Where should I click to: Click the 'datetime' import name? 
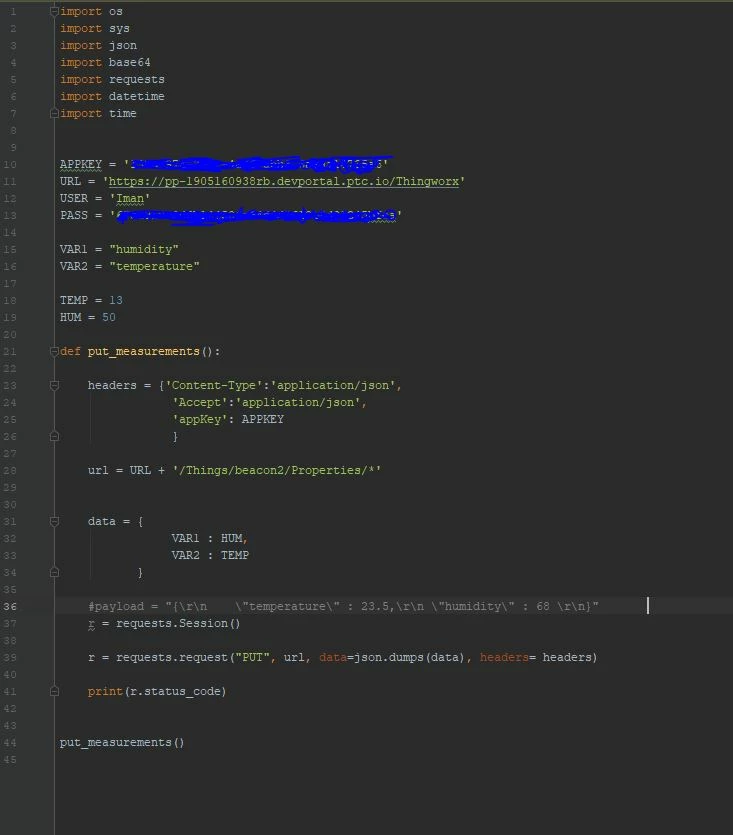coord(137,96)
